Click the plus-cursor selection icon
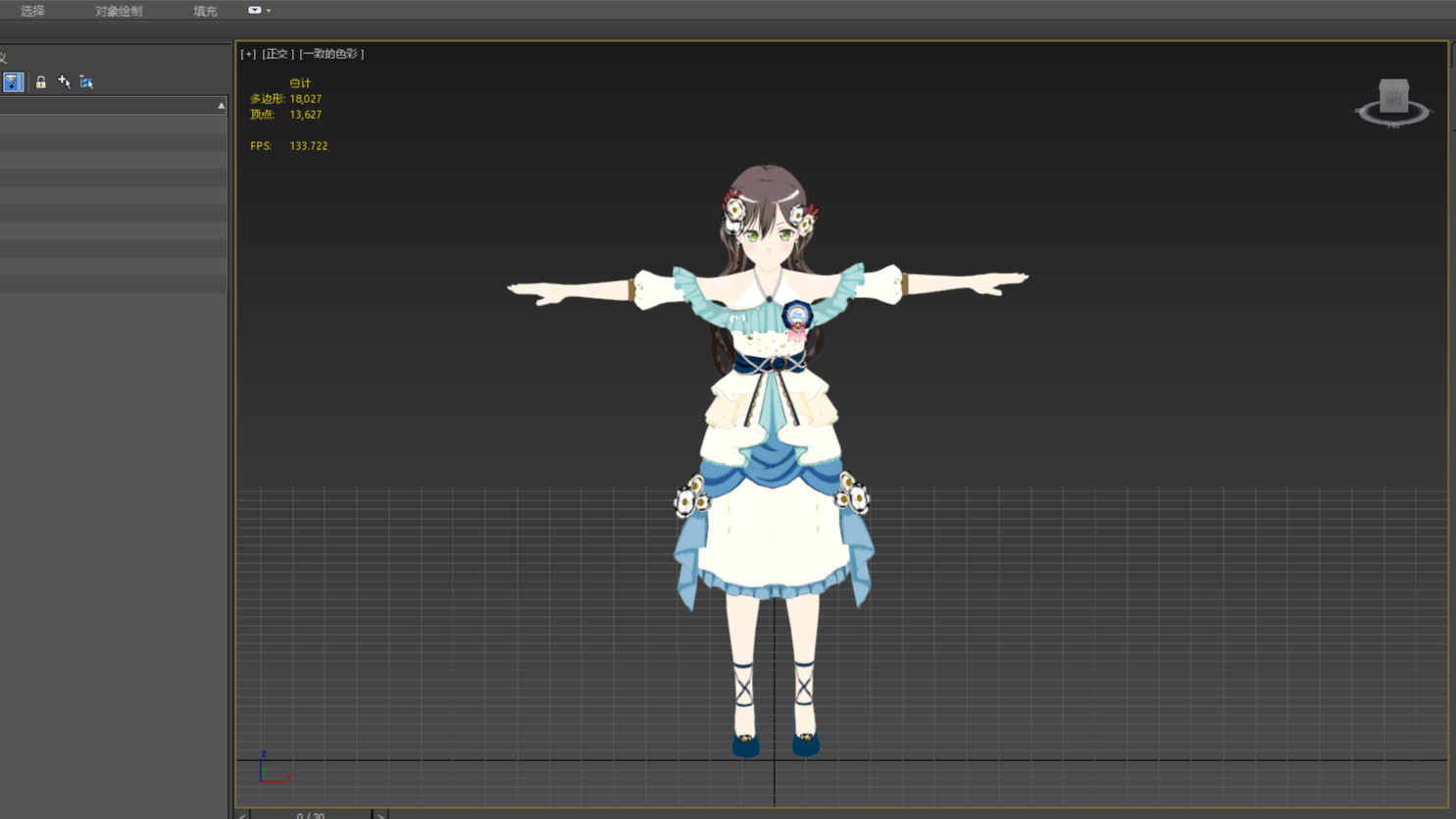1456x819 pixels. pyautogui.click(x=64, y=82)
